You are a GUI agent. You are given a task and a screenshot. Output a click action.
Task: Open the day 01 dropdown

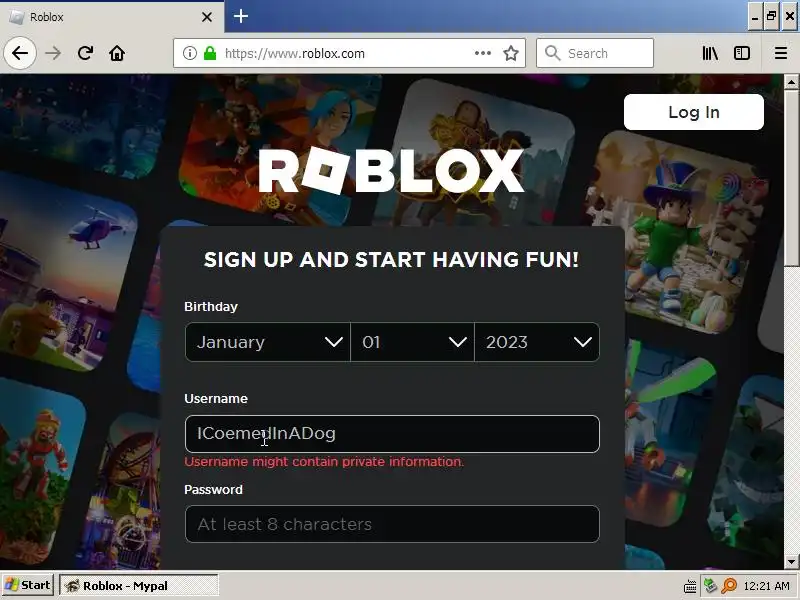412,342
